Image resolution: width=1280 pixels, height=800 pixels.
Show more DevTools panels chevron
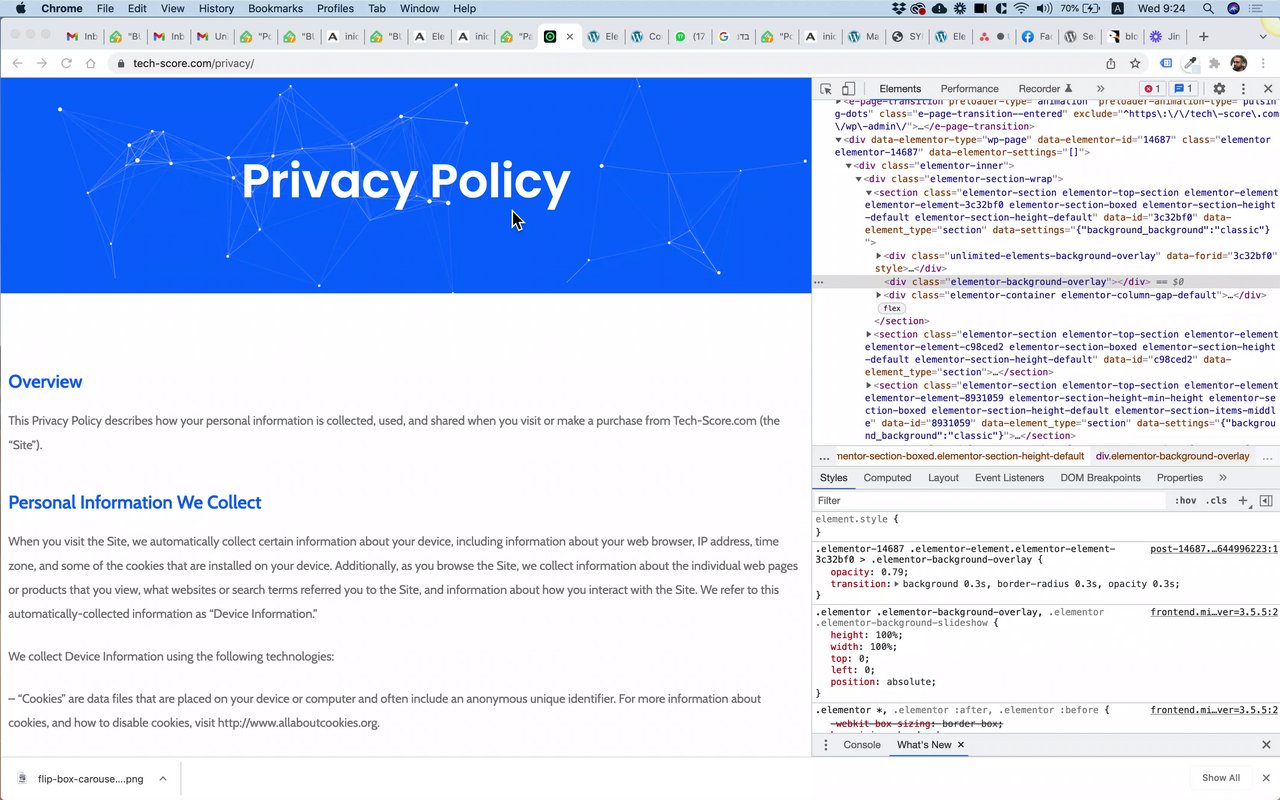tap(1100, 89)
